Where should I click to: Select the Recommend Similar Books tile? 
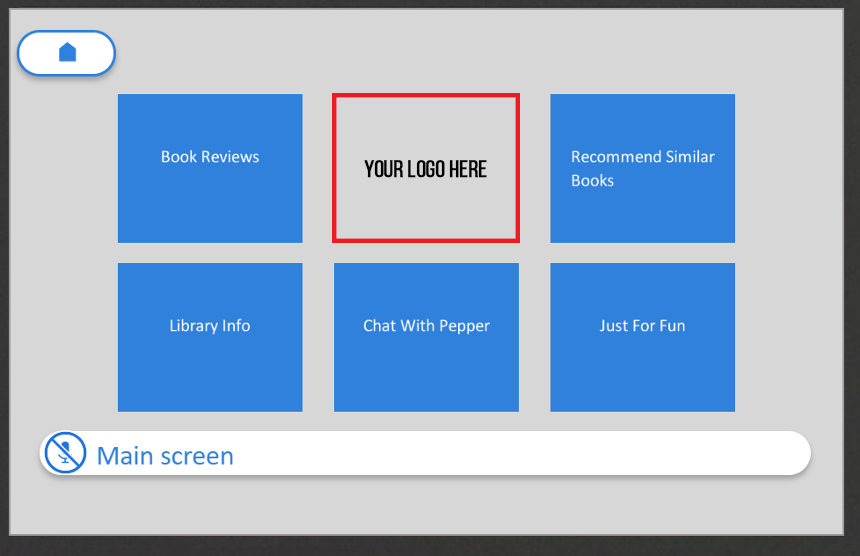point(642,168)
